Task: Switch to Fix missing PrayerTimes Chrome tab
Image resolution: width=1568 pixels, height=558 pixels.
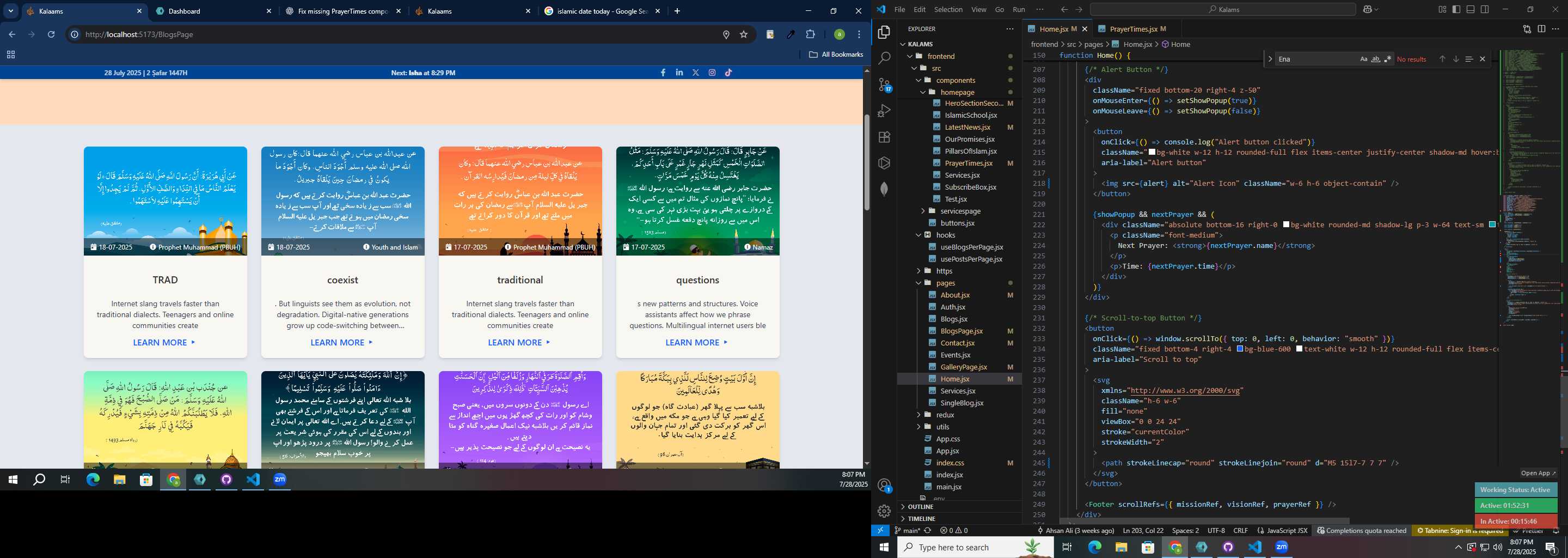Action: point(344,11)
